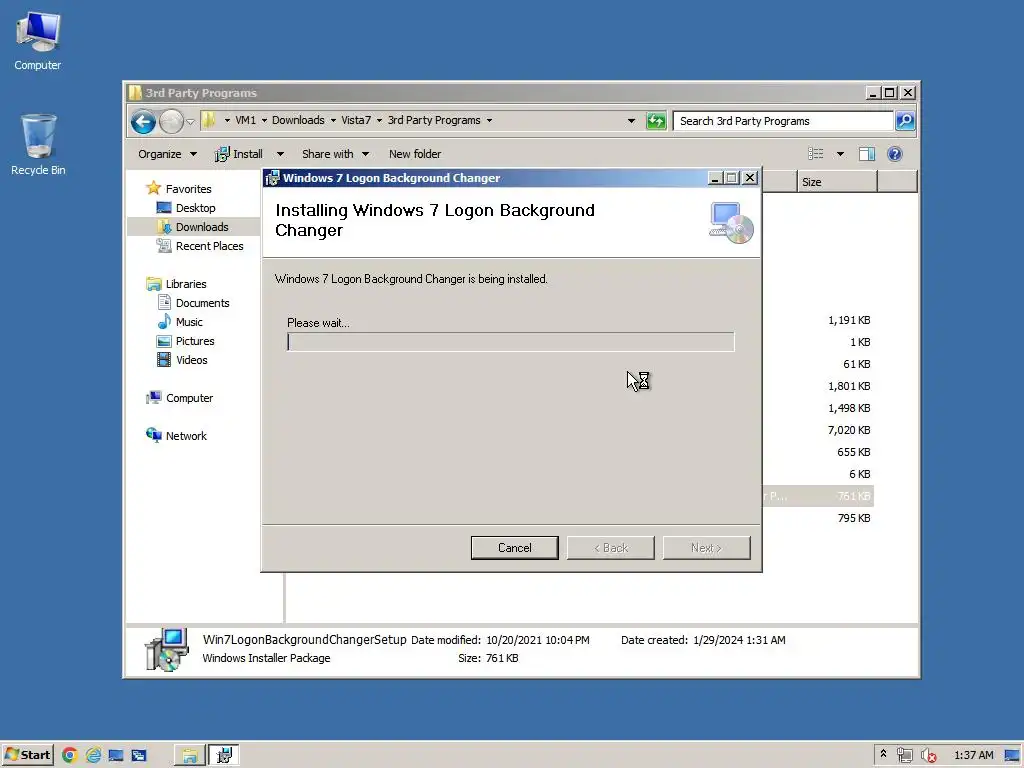Click the installation progress bar
The image size is (1024, 768).
point(511,342)
